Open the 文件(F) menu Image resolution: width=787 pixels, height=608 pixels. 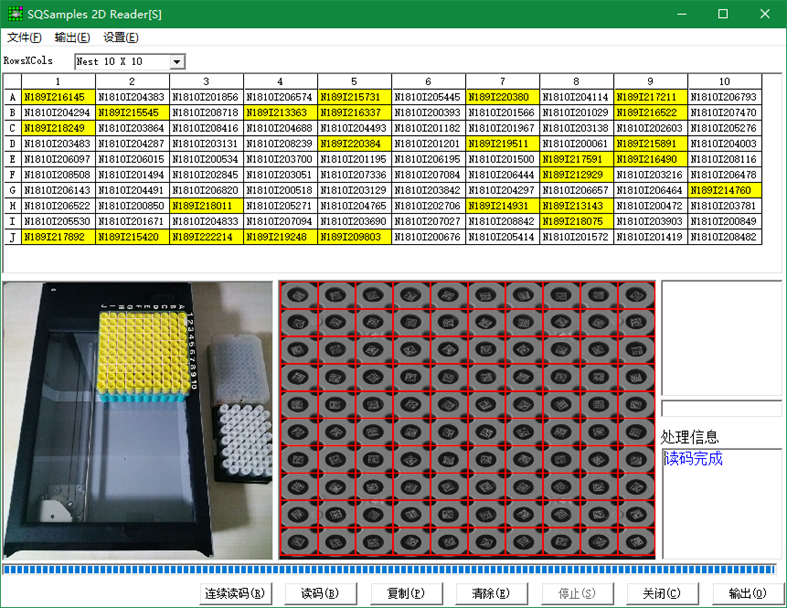point(24,38)
